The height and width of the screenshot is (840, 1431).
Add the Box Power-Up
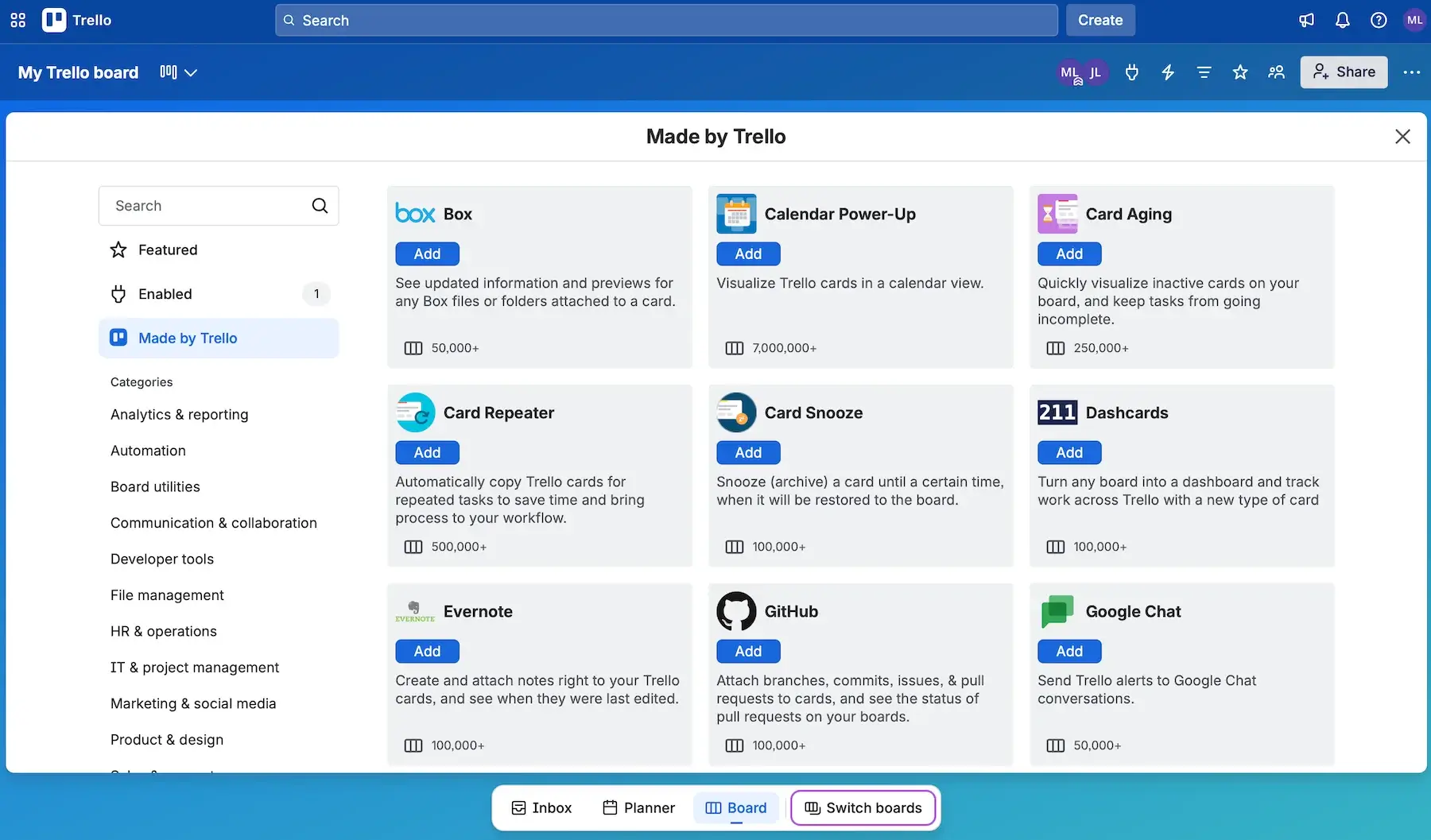(427, 254)
